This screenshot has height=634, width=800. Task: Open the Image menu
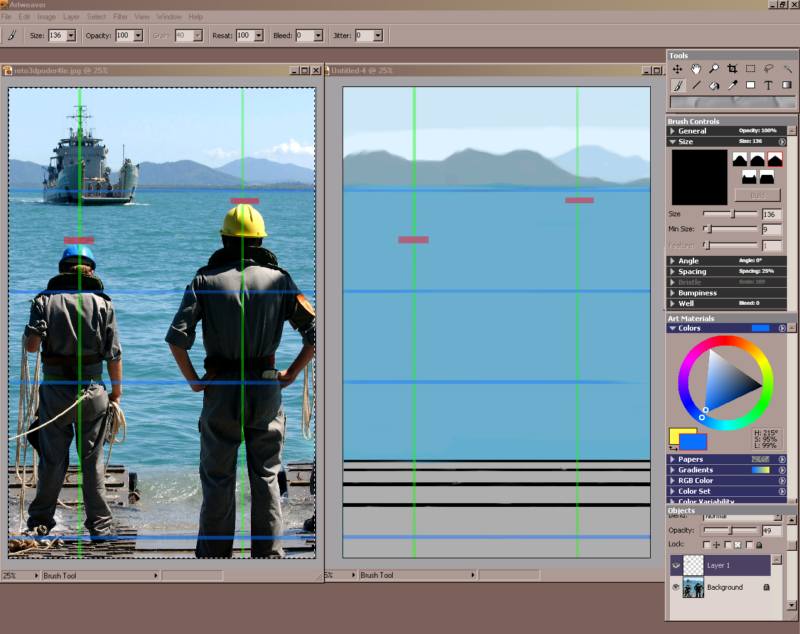pyautogui.click(x=46, y=17)
